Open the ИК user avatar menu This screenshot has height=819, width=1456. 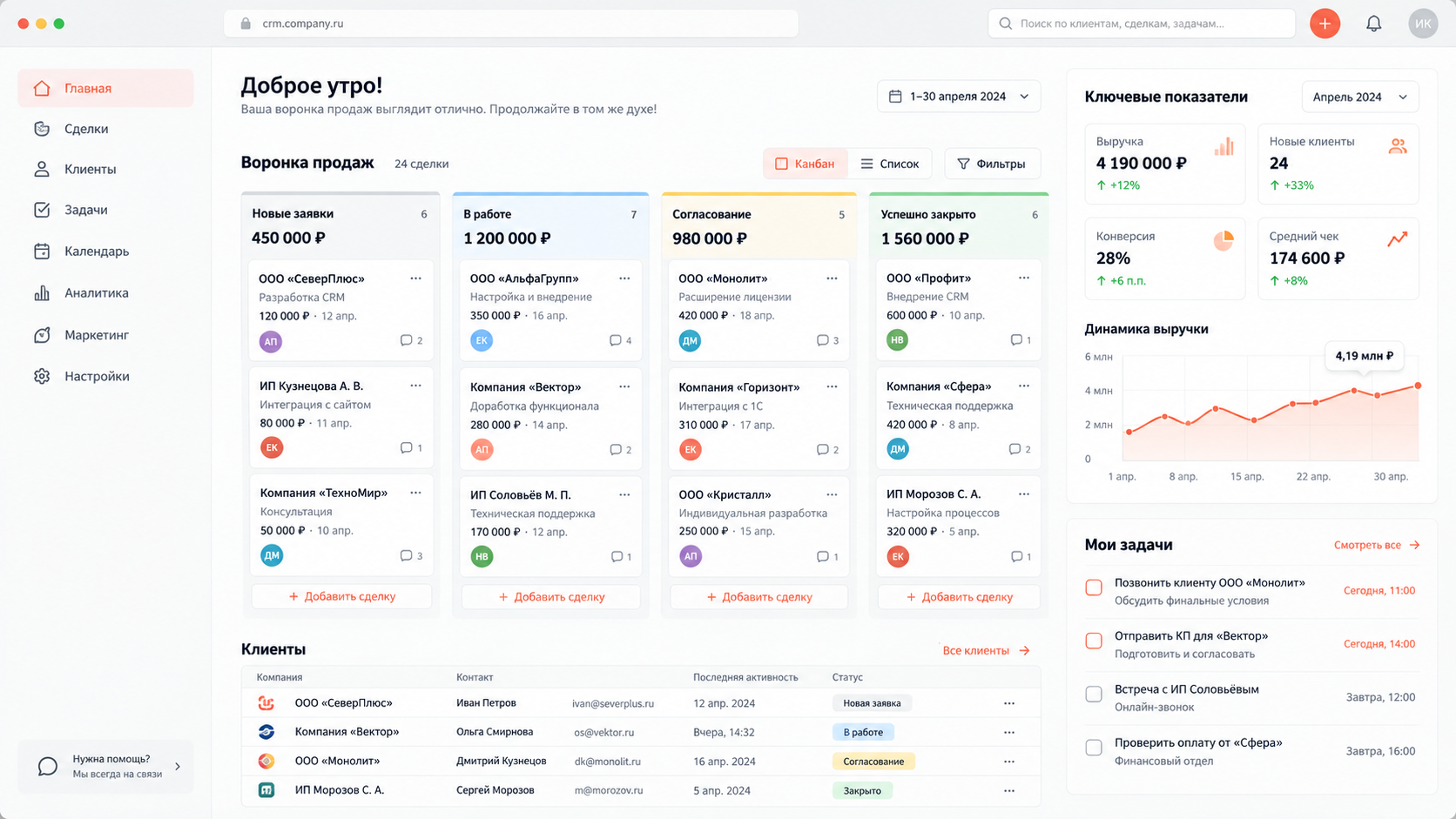coord(1423,23)
